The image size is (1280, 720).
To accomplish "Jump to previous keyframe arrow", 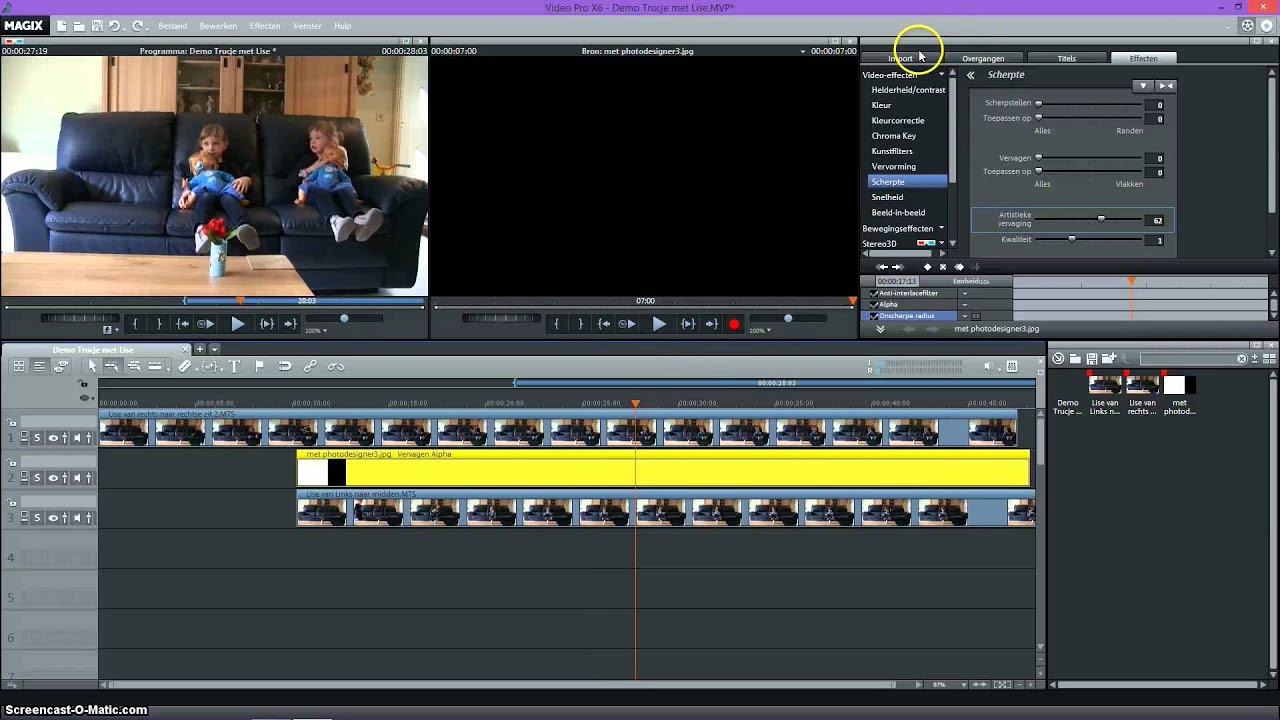I will pyautogui.click(x=882, y=267).
